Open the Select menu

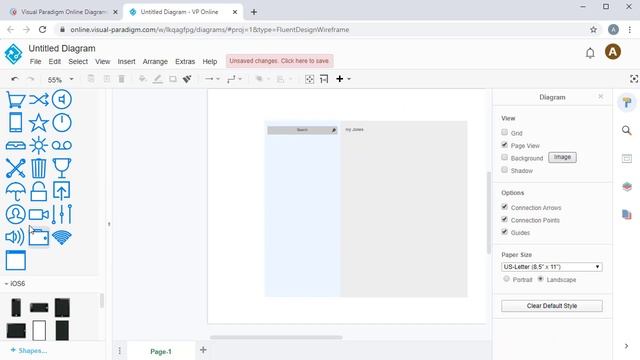(78, 62)
